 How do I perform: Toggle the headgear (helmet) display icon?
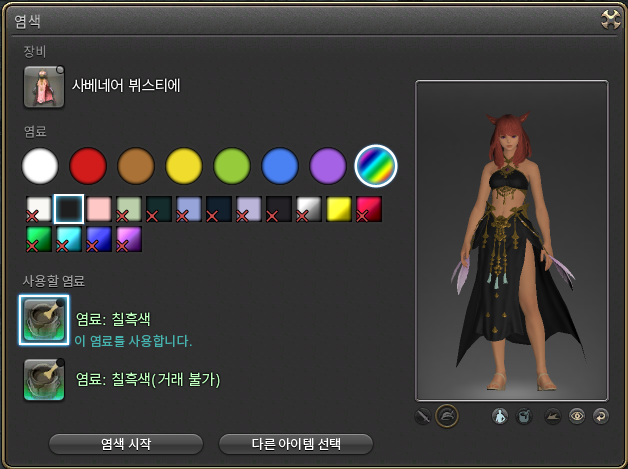447,416
